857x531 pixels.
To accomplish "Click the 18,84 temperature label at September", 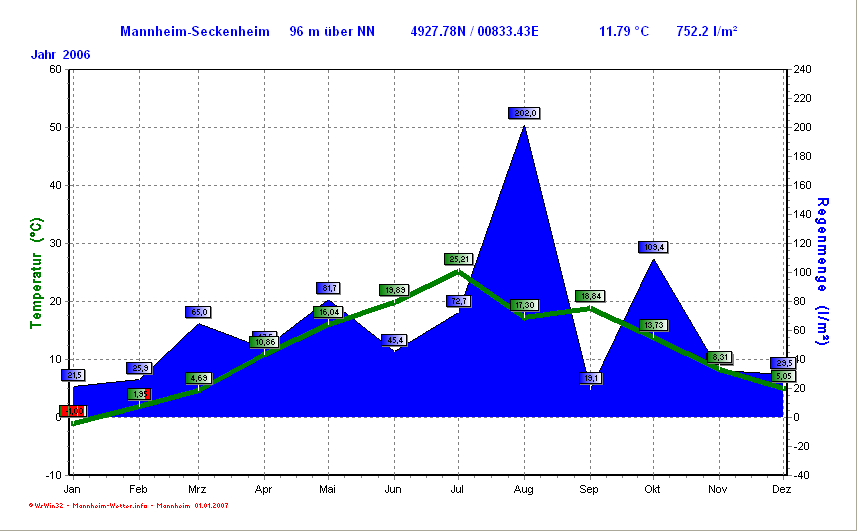I will pos(589,296).
